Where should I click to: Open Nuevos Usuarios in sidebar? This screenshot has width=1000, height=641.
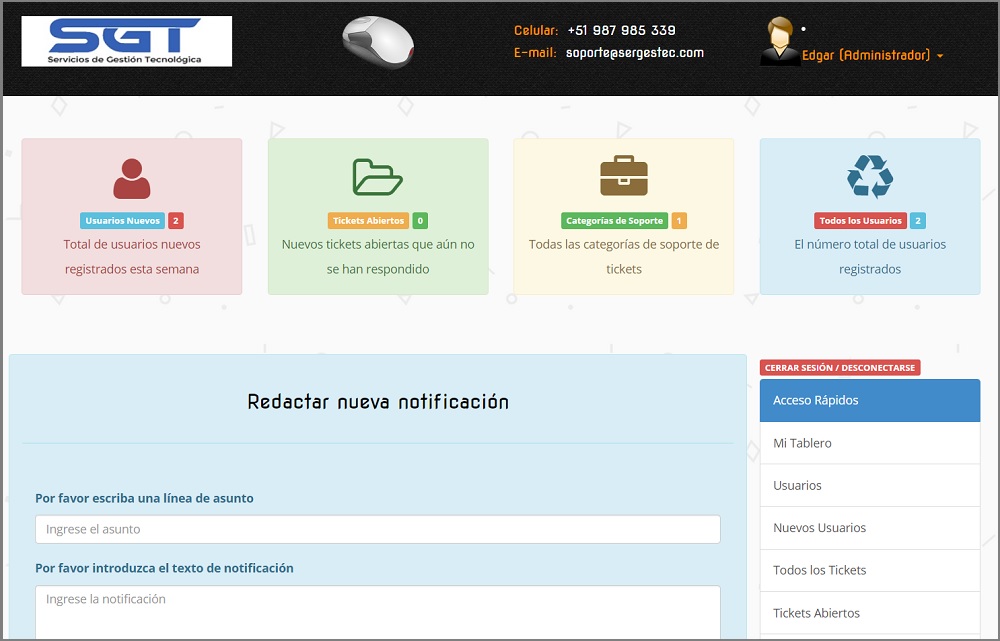870,528
